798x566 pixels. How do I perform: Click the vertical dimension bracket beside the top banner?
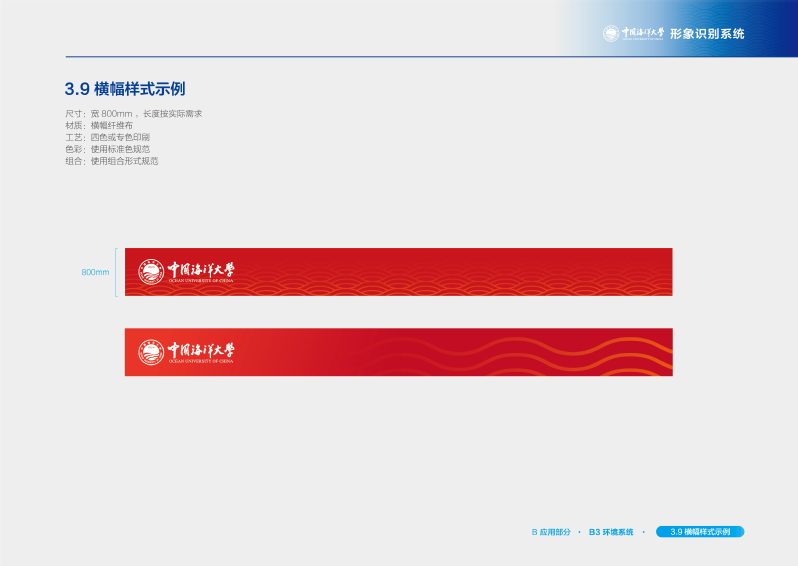[x=117, y=272]
